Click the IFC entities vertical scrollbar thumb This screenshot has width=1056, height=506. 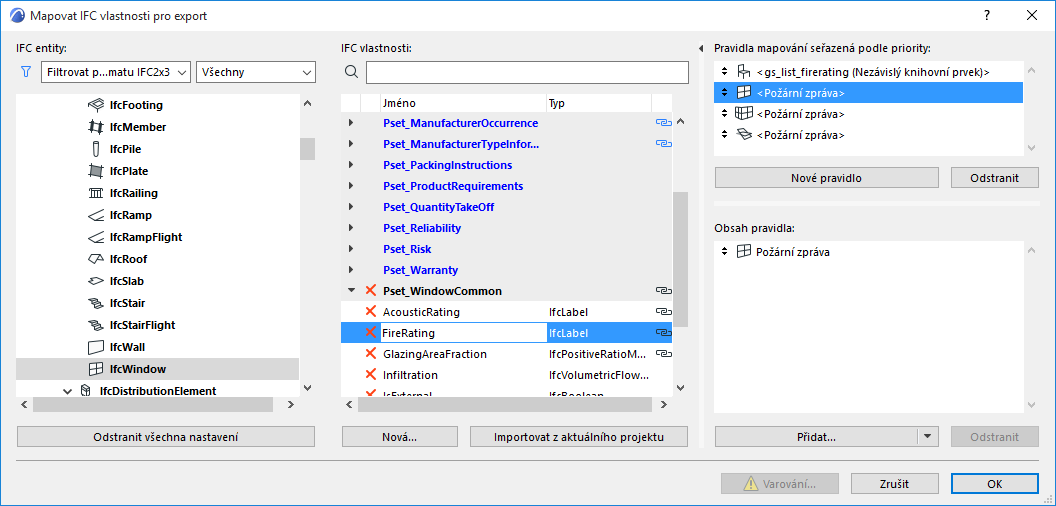point(307,148)
